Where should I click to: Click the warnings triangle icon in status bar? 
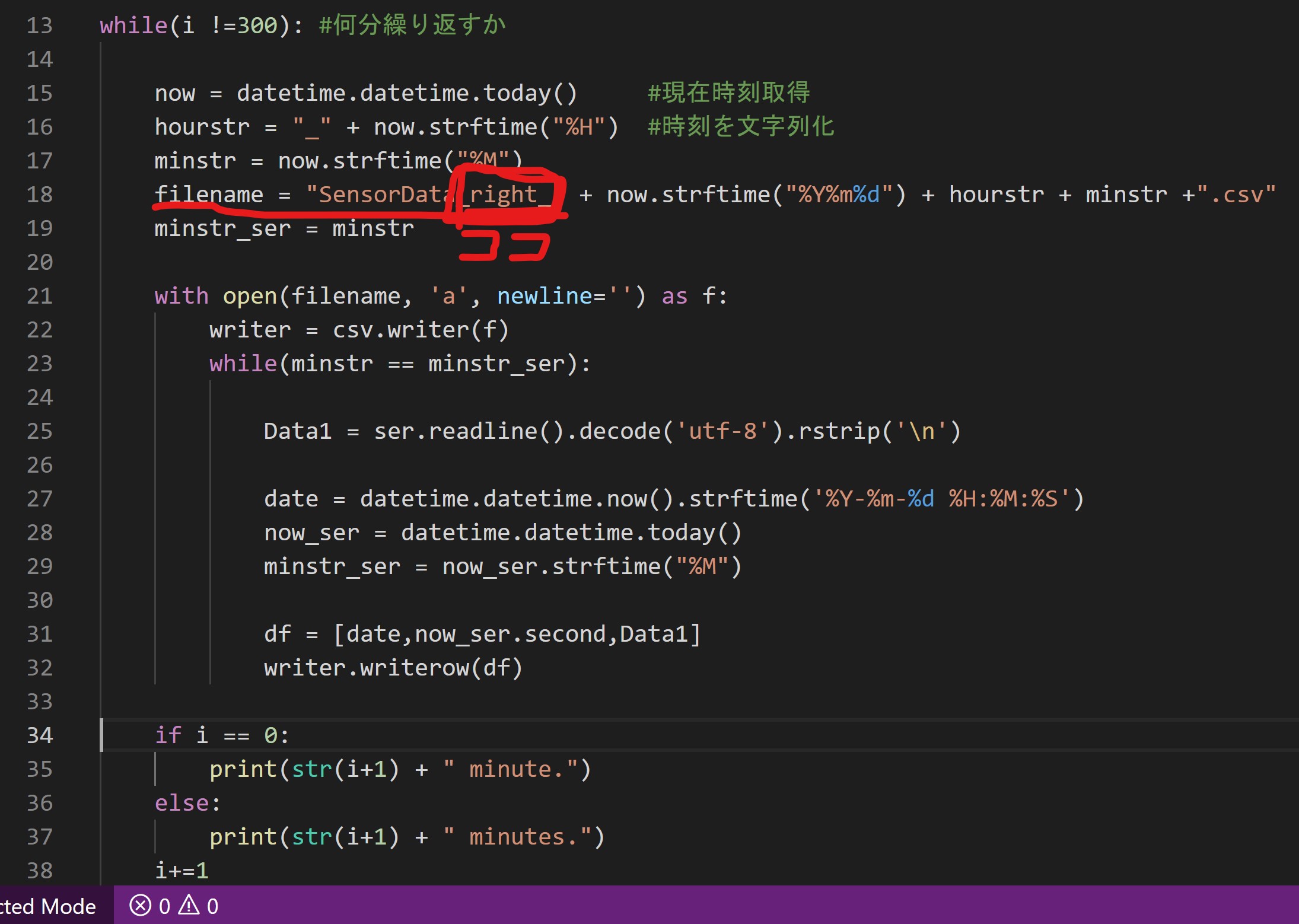[189, 905]
